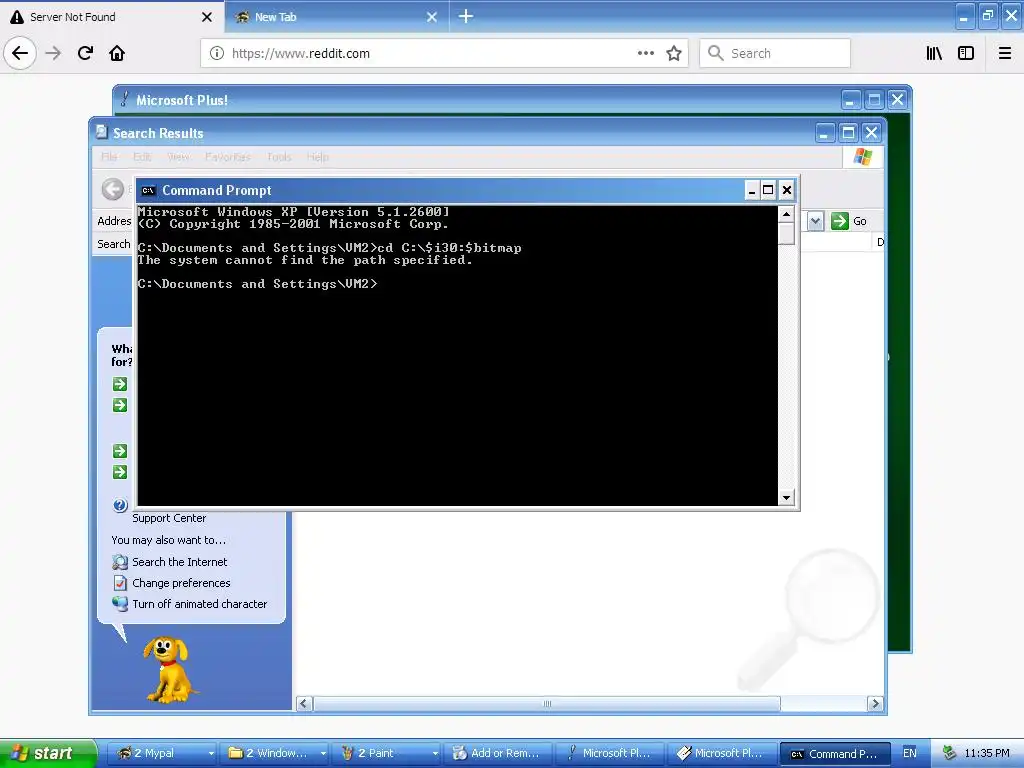The height and width of the screenshot is (768, 1024).
Task: Expand the Search Results address dropdown
Action: (815, 221)
